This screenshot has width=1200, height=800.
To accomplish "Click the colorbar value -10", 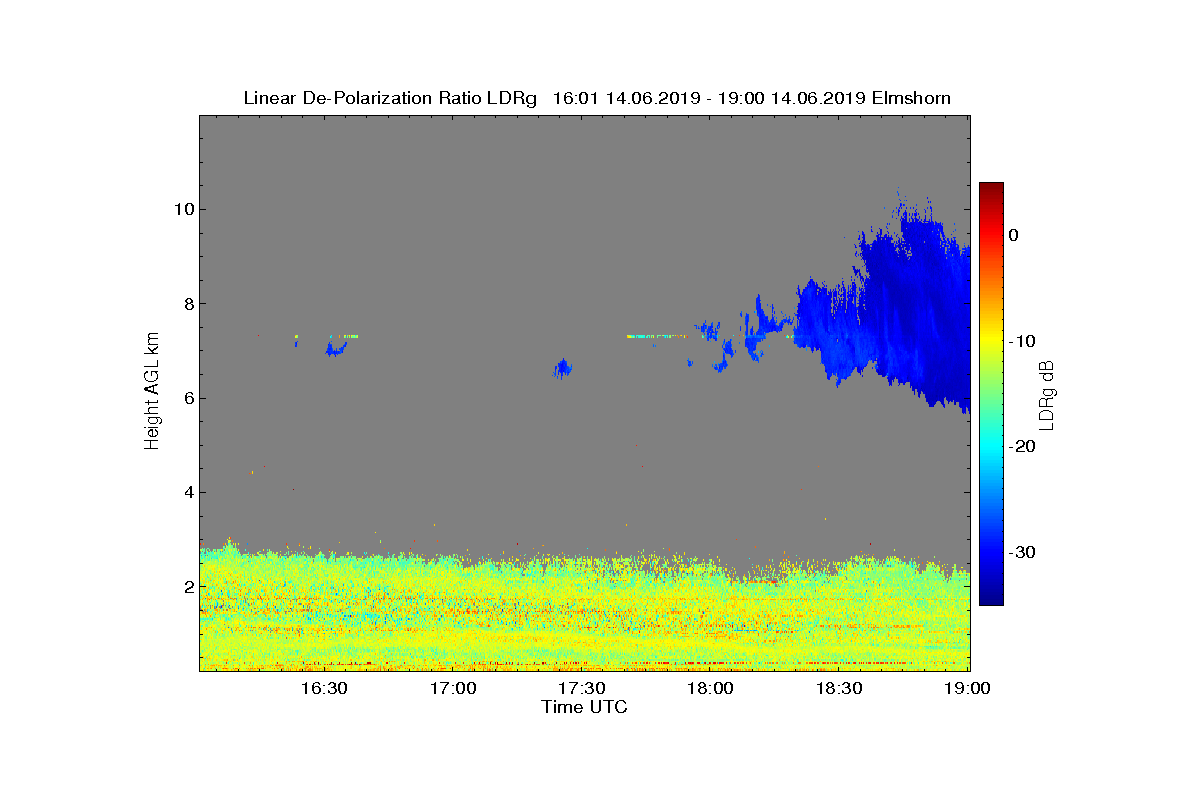I will point(1022,341).
